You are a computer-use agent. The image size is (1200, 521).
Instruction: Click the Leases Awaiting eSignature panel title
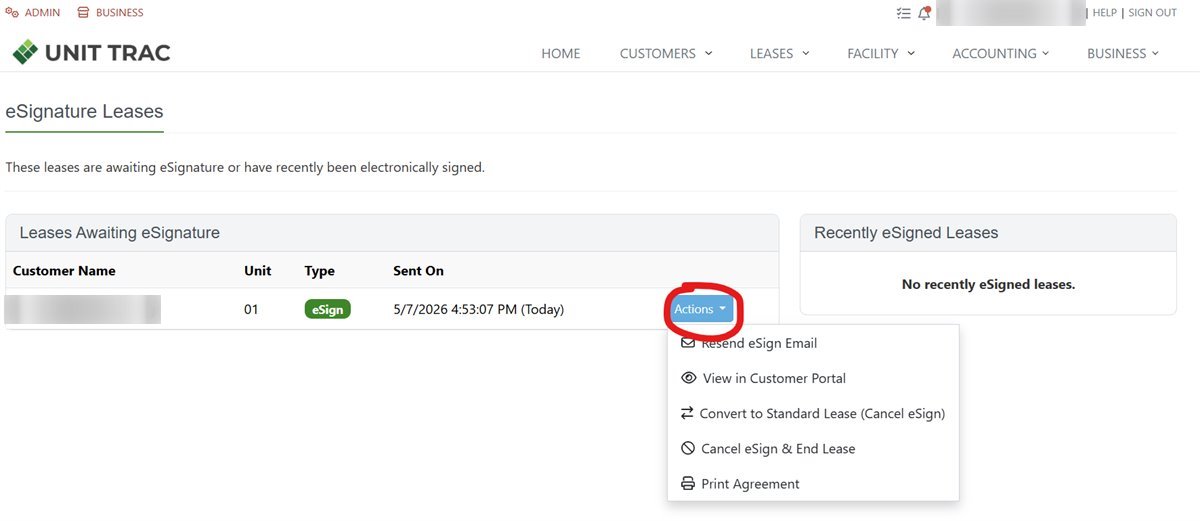click(120, 233)
